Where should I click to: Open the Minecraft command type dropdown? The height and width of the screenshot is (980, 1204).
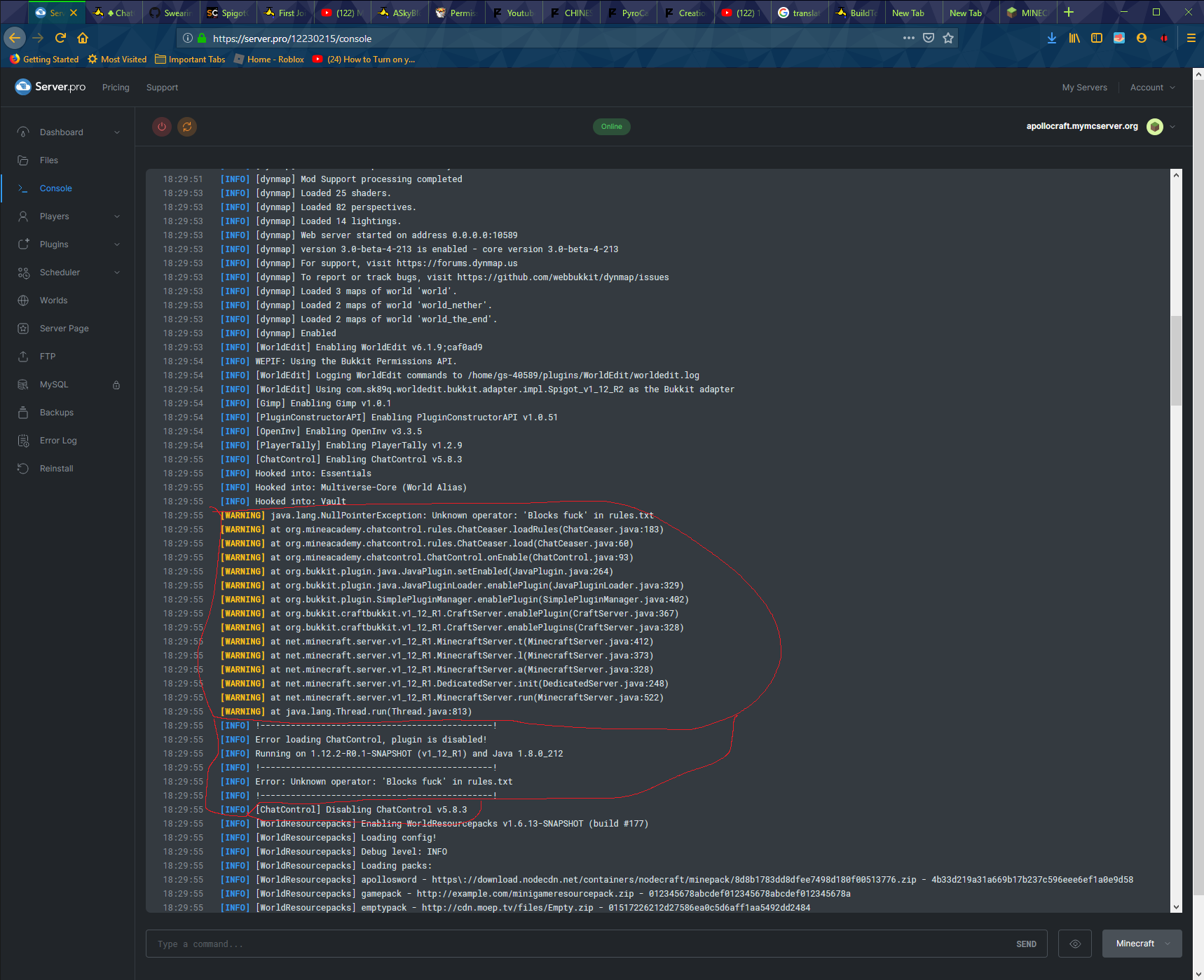[1141, 944]
